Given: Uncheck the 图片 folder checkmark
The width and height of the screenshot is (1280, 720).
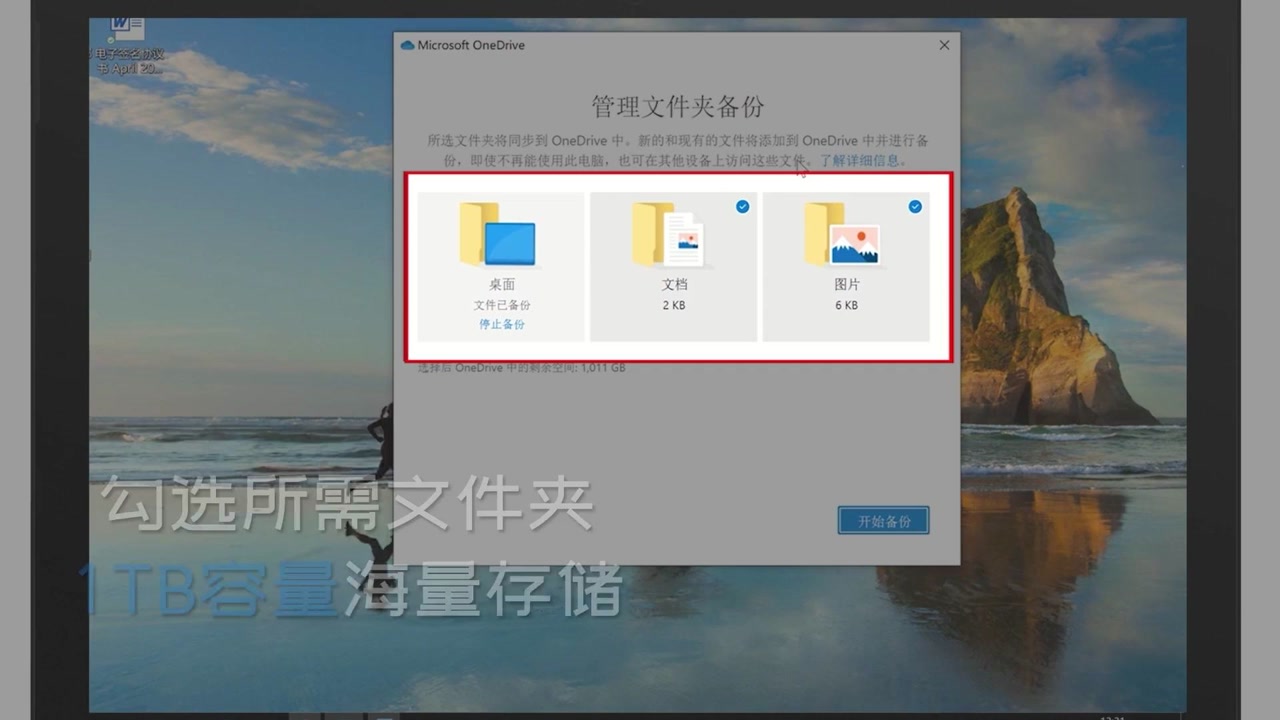Looking at the screenshot, I should click(915, 206).
